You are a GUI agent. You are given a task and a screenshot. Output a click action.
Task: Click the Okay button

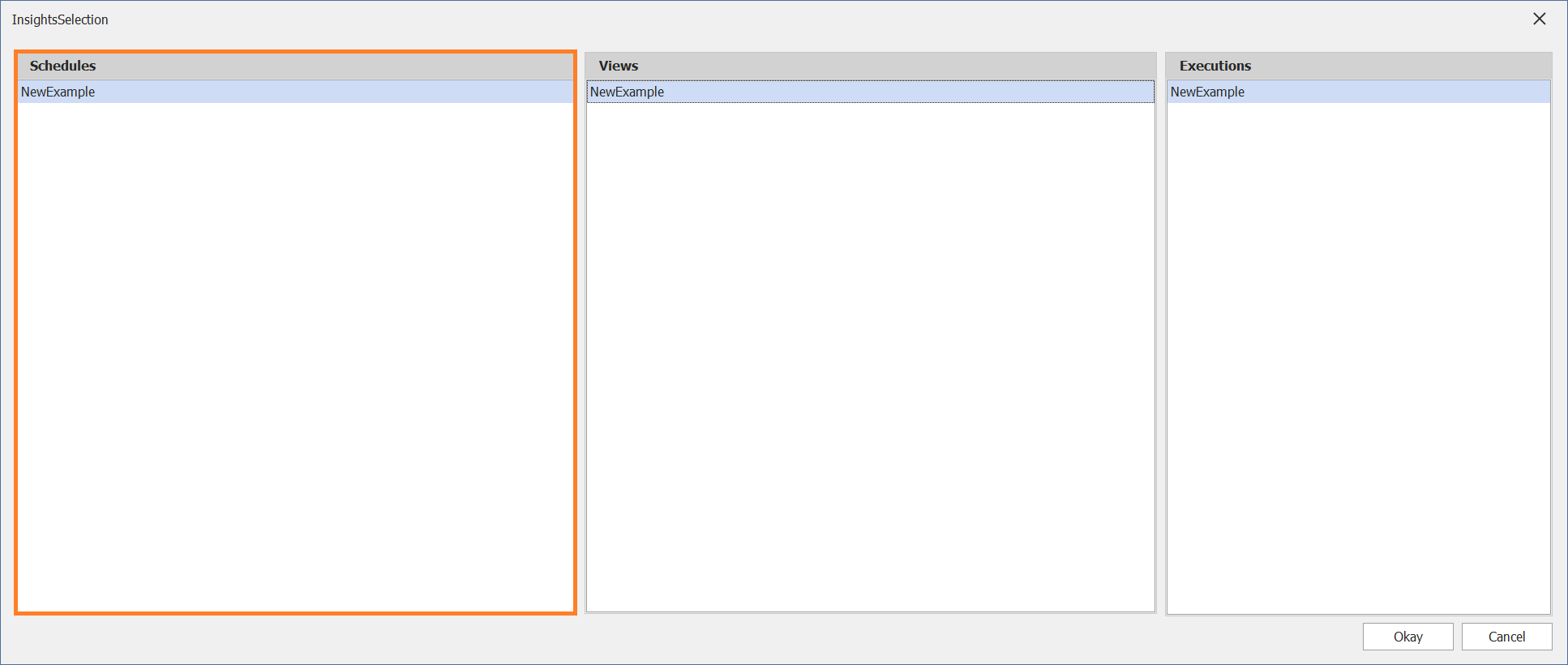[1408, 637]
